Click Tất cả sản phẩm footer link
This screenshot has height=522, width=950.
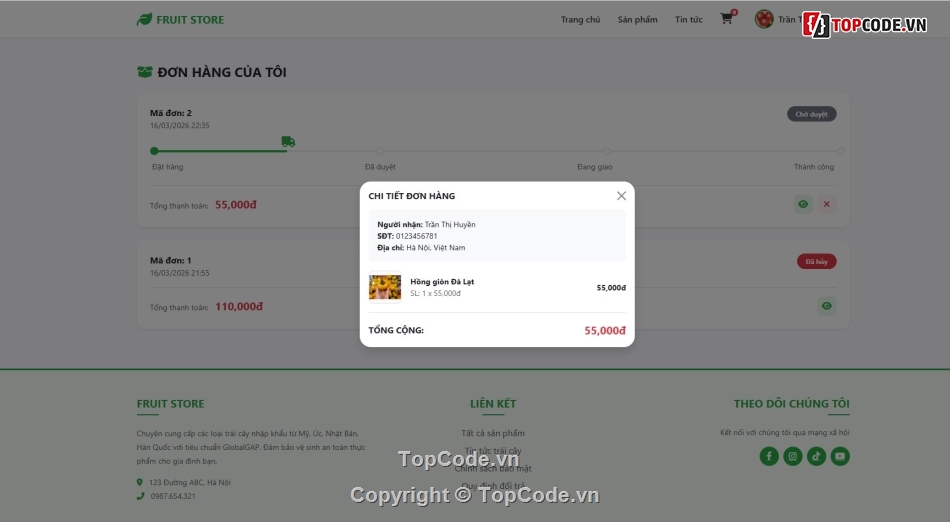click(x=493, y=433)
